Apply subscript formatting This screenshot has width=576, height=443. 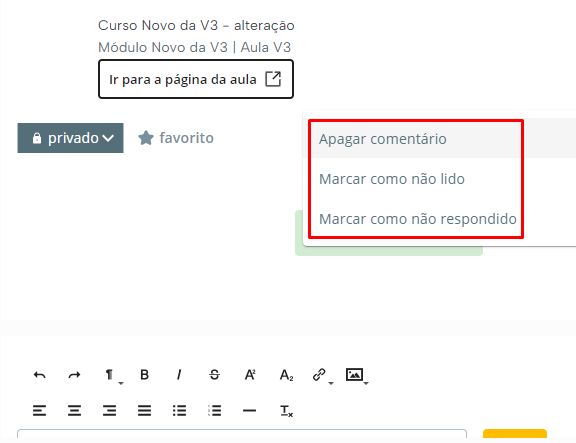[x=286, y=375]
